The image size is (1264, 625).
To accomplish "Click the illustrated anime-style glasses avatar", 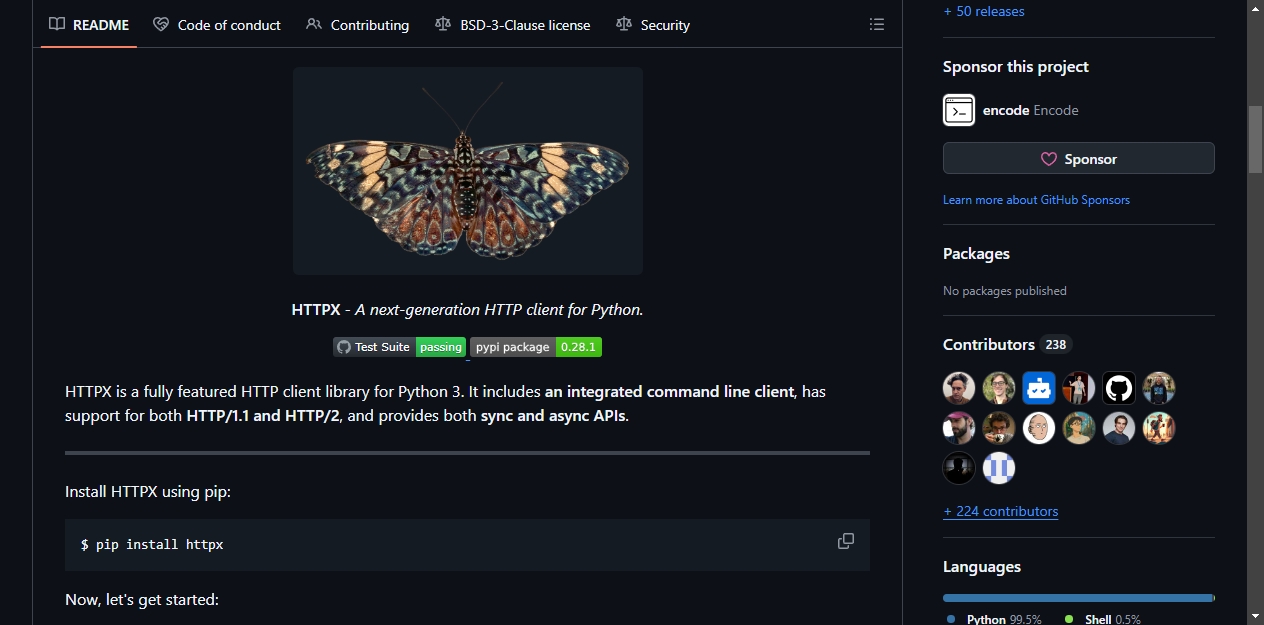I will coord(1079,428).
